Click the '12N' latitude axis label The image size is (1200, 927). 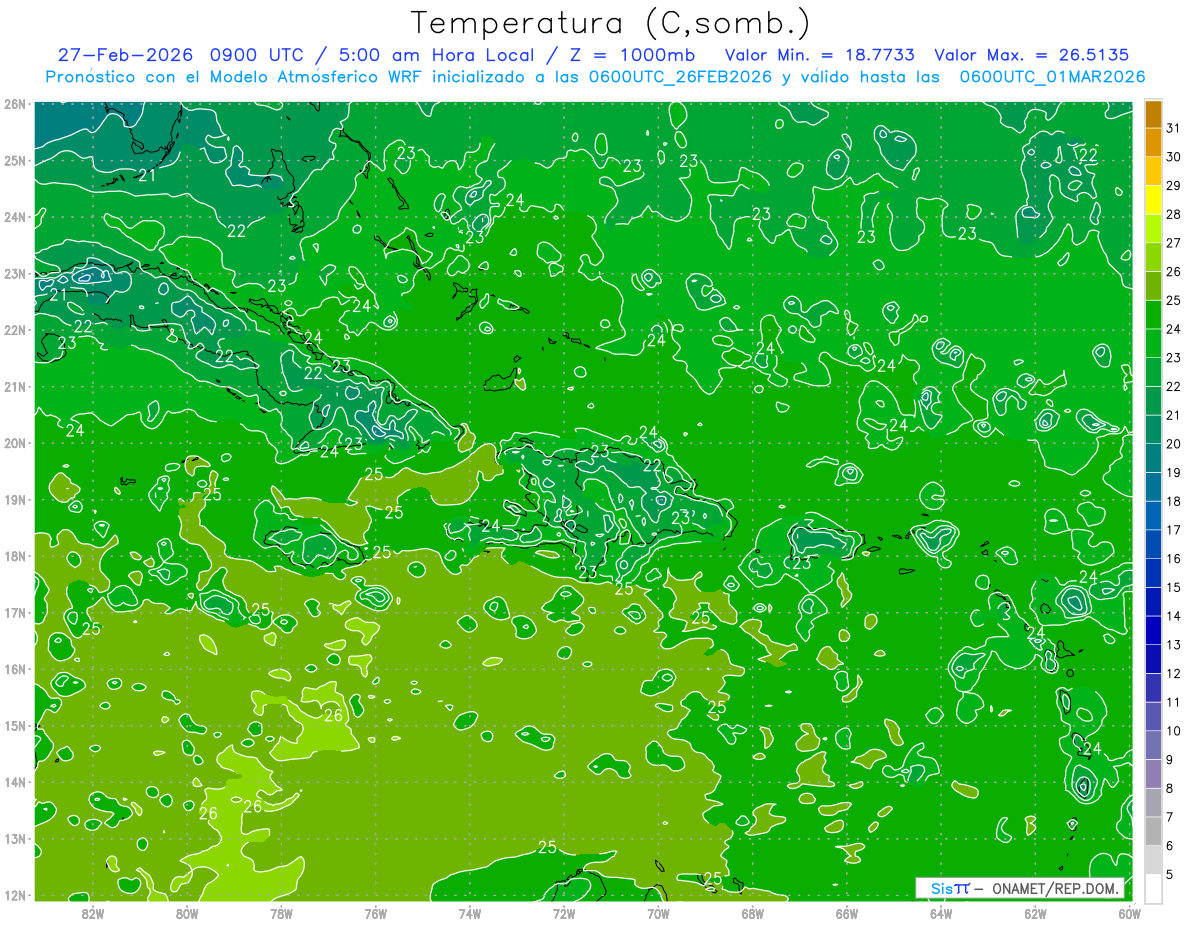[x=14, y=895]
